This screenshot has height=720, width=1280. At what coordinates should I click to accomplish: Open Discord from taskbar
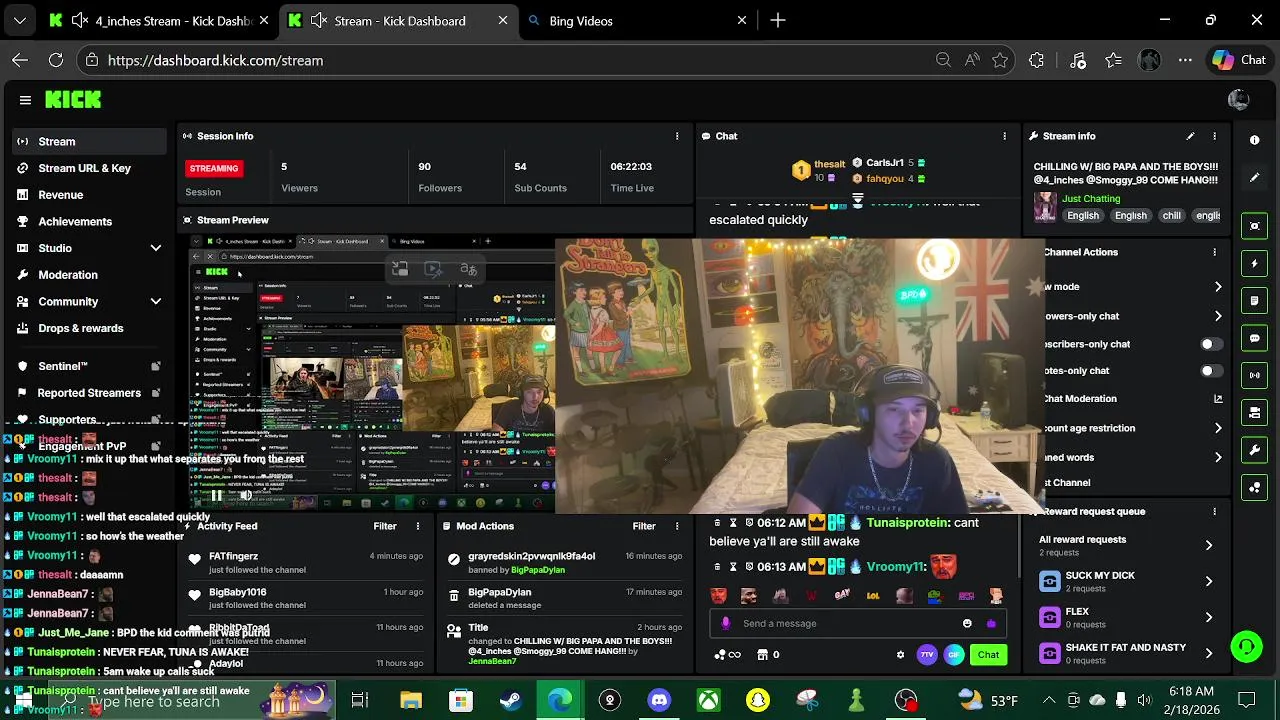659,700
